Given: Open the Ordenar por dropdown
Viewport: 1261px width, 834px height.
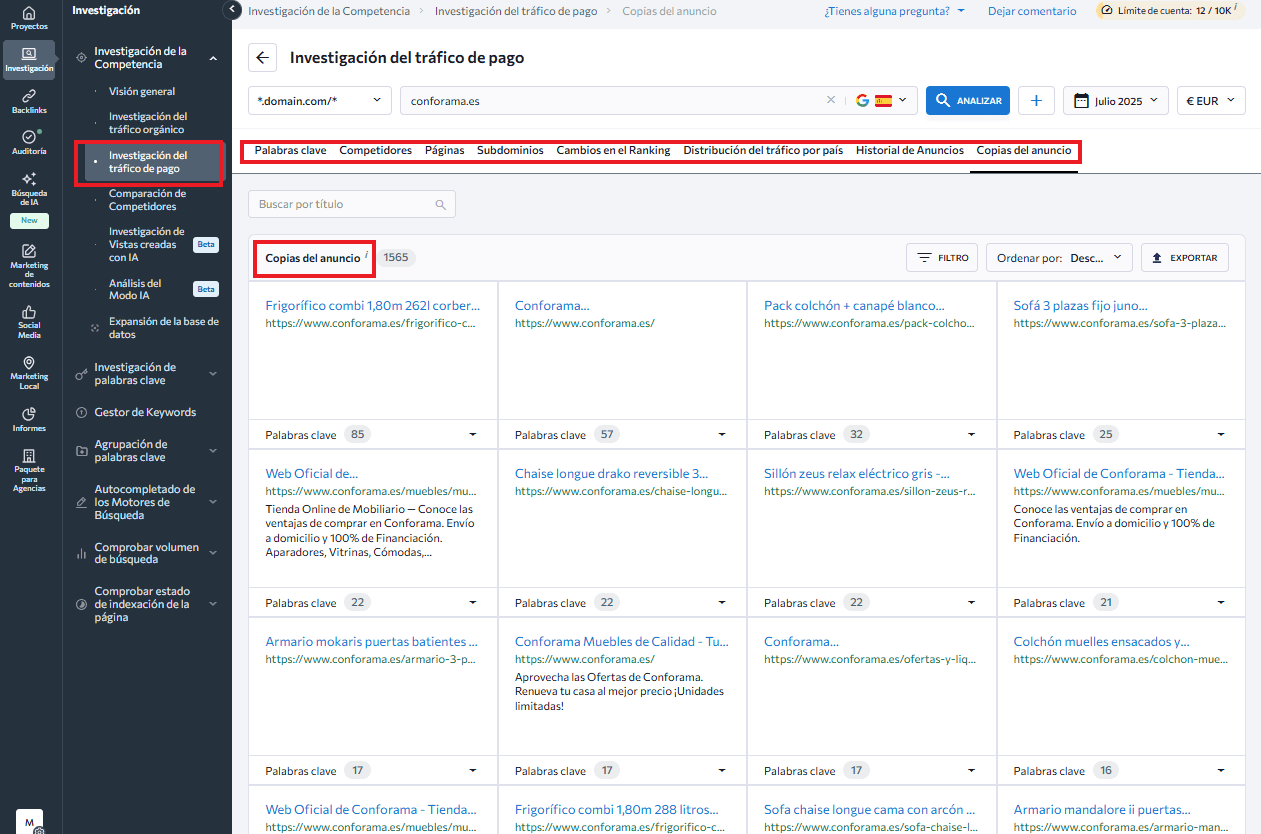Looking at the screenshot, I should (x=1059, y=257).
